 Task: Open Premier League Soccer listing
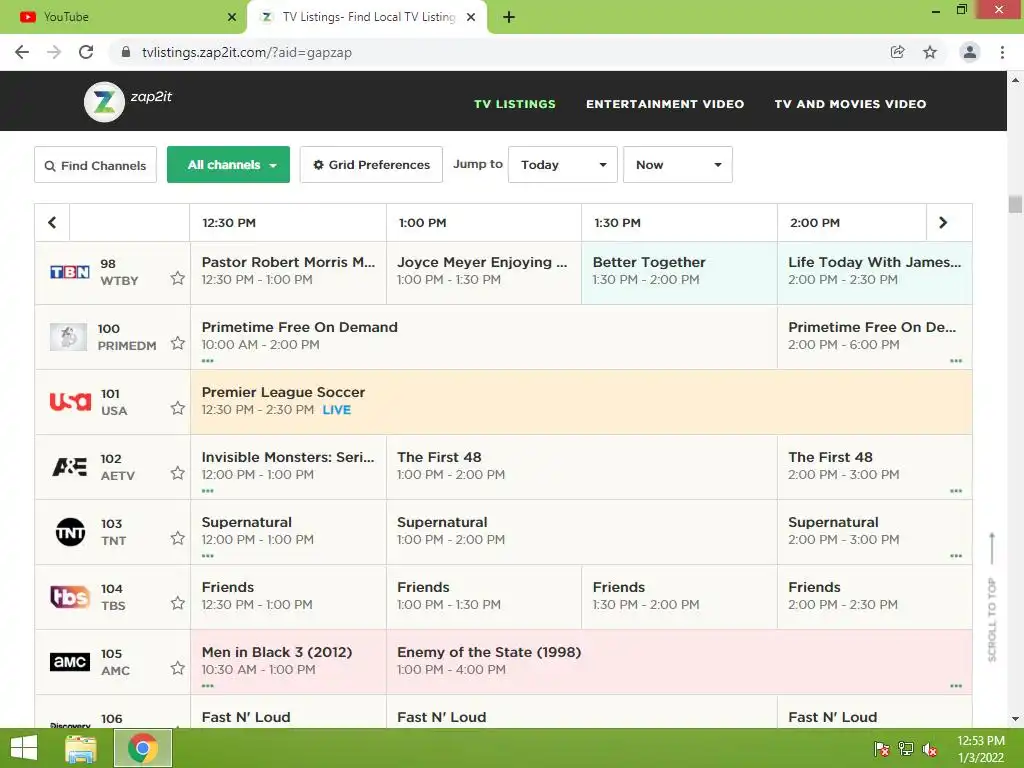point(581,402)
